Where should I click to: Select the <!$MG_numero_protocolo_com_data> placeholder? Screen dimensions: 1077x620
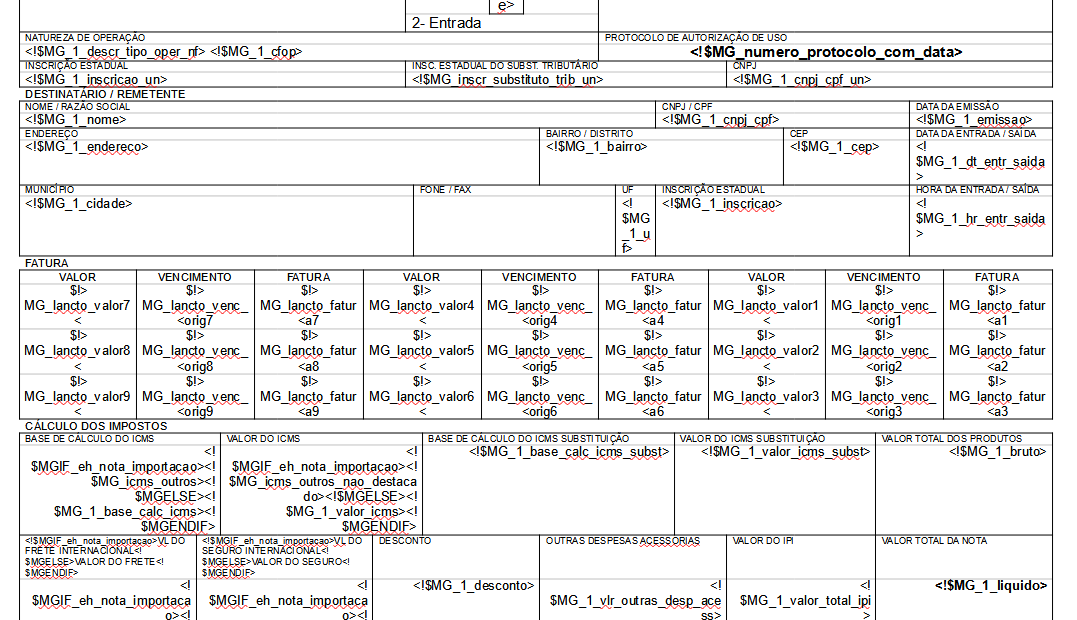[x=826, y=52]
